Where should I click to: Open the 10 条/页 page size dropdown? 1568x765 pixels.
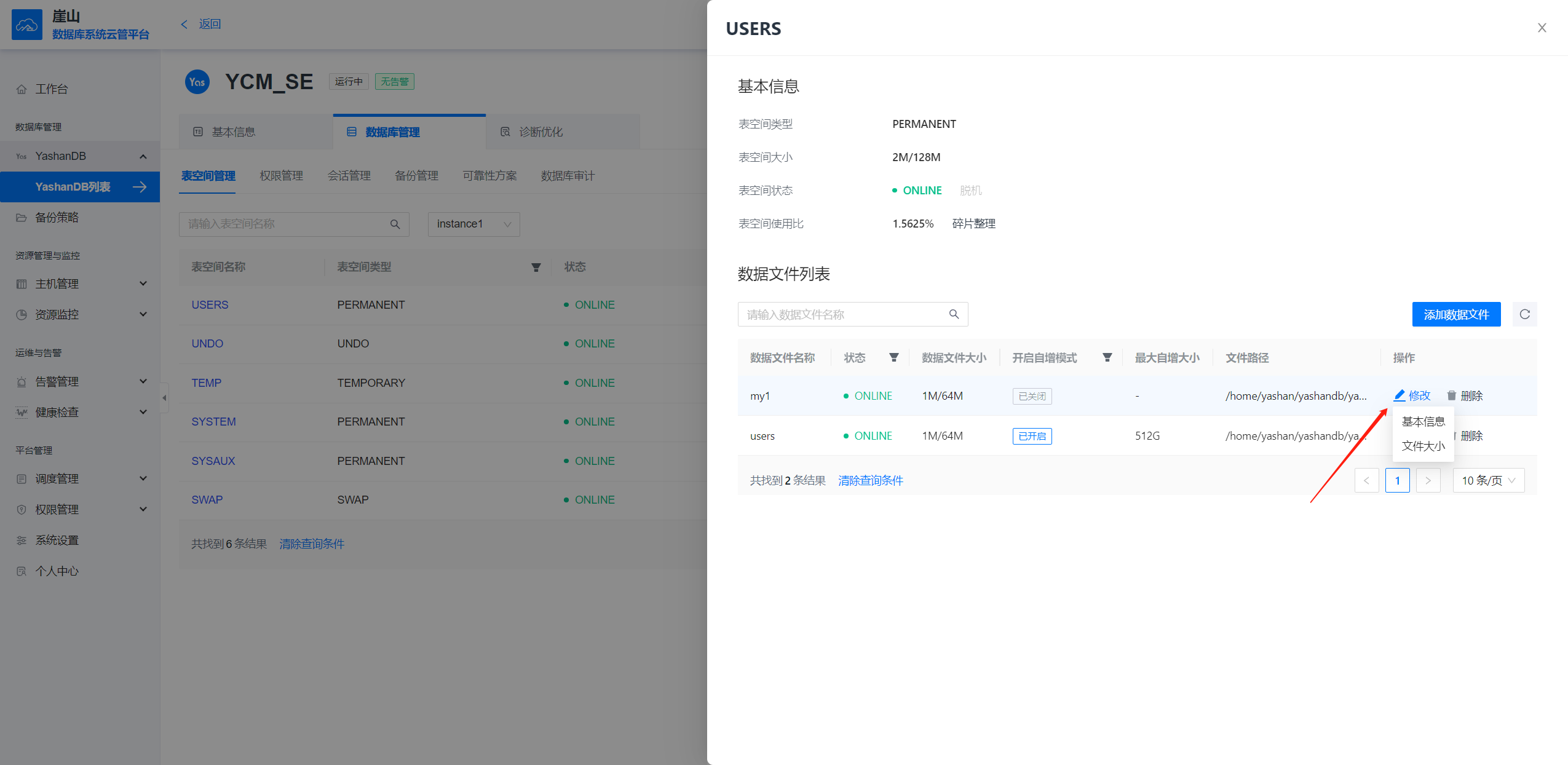click(x=1488, y=480)
